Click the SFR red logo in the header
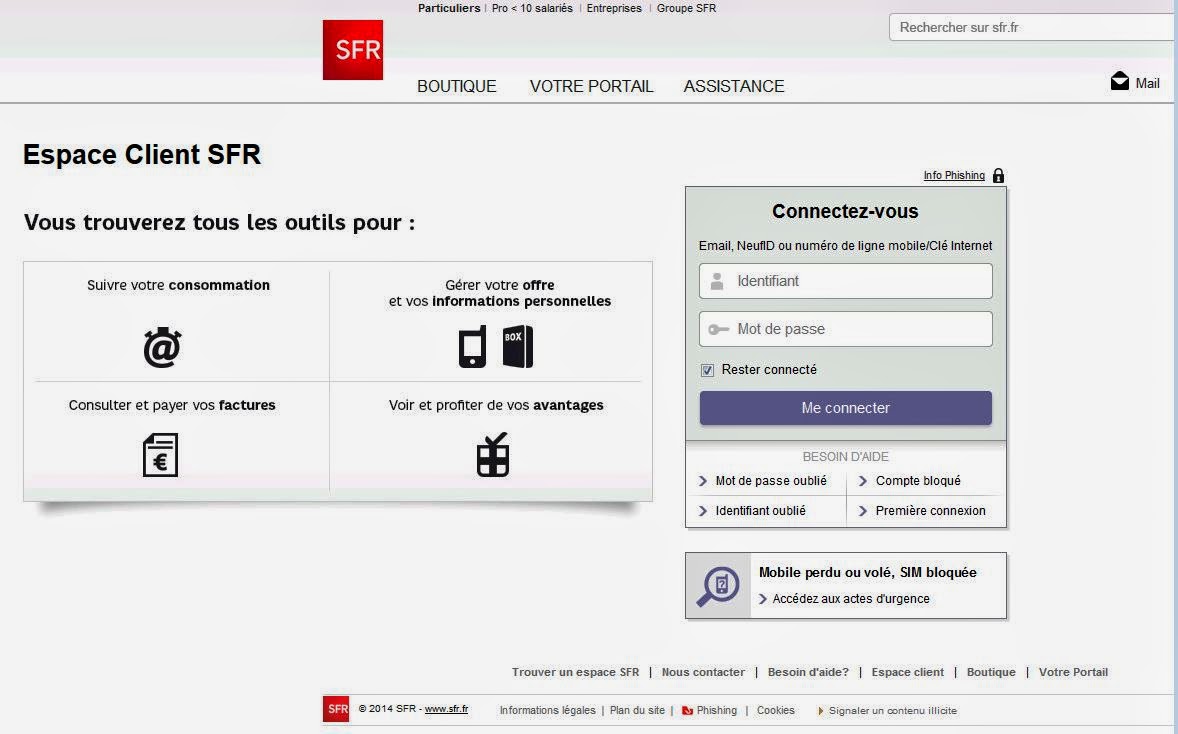The image size is (1178, 734). (x=352, y=50)
